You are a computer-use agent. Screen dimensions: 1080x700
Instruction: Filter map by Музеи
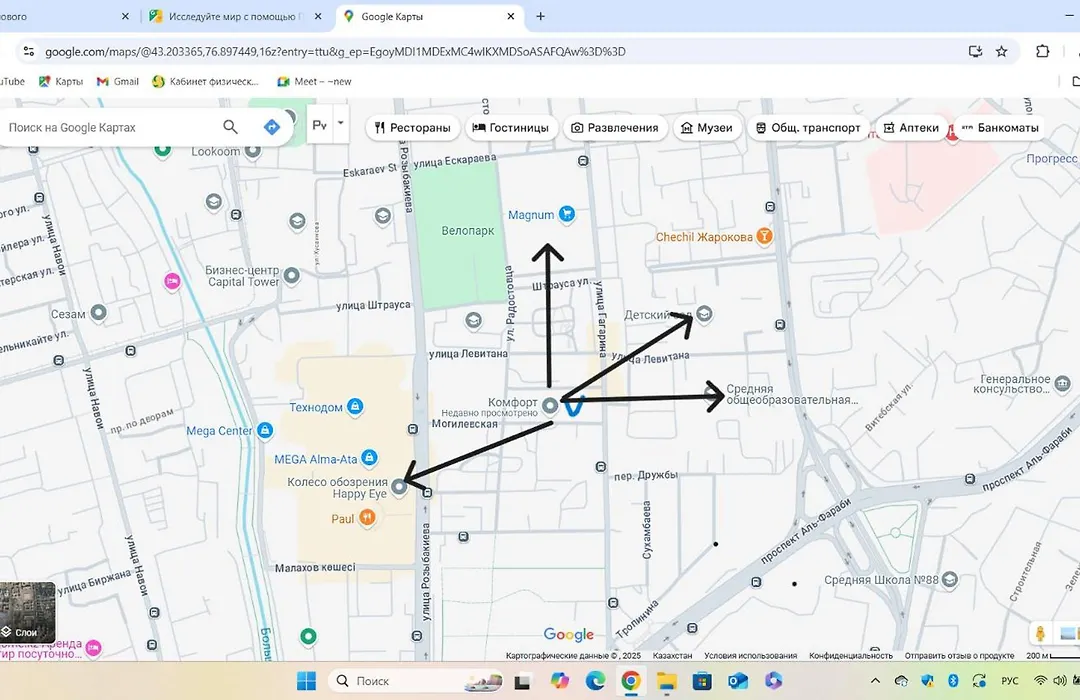tap(707, 127)
